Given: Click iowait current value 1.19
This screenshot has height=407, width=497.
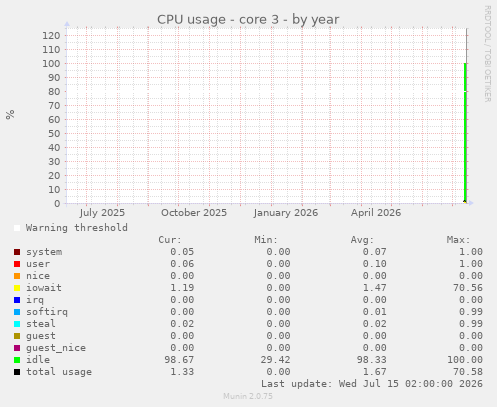Looking at the screenshot, I should 182,288.
